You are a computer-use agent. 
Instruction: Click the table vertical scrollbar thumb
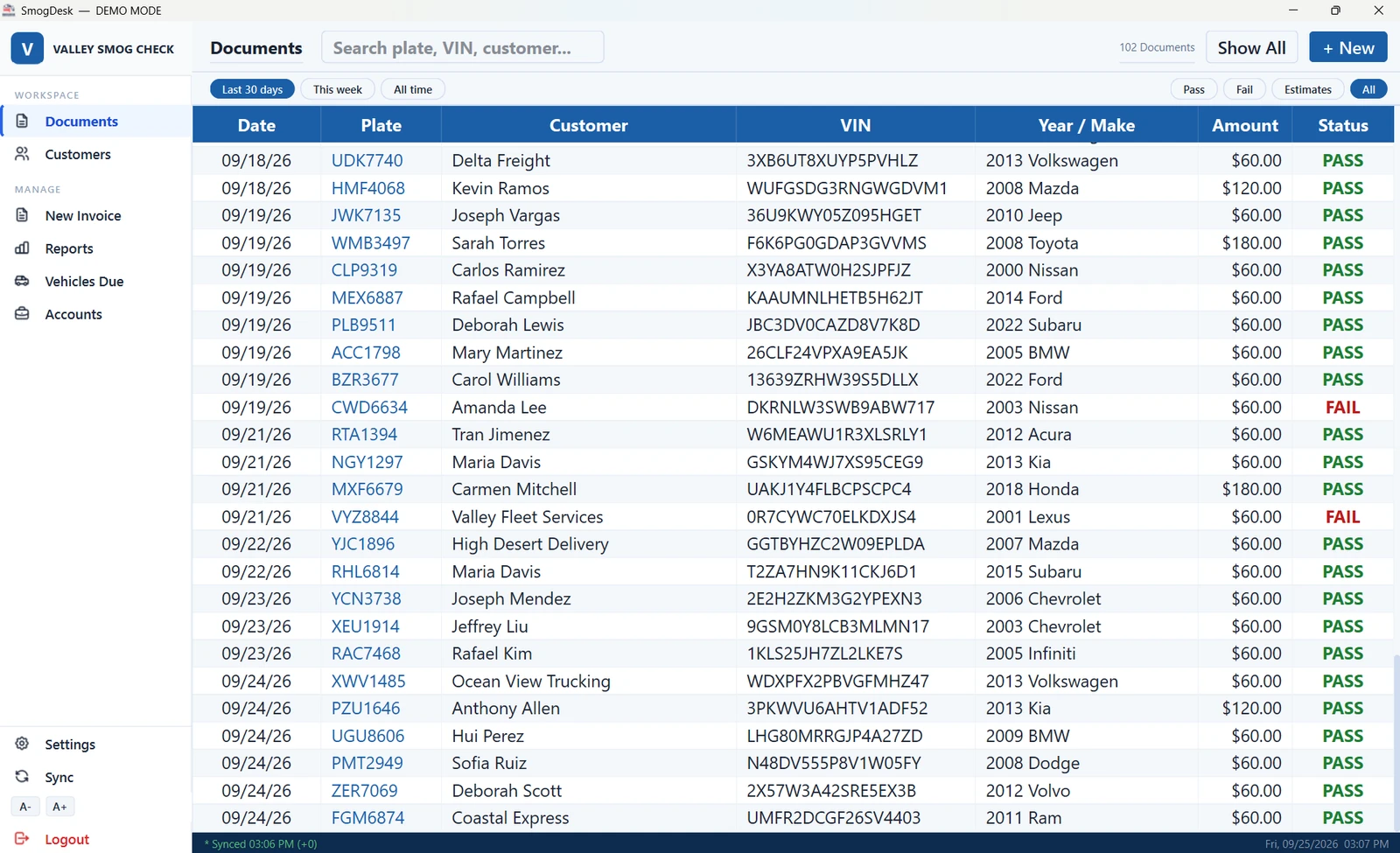click(1396, 741)
